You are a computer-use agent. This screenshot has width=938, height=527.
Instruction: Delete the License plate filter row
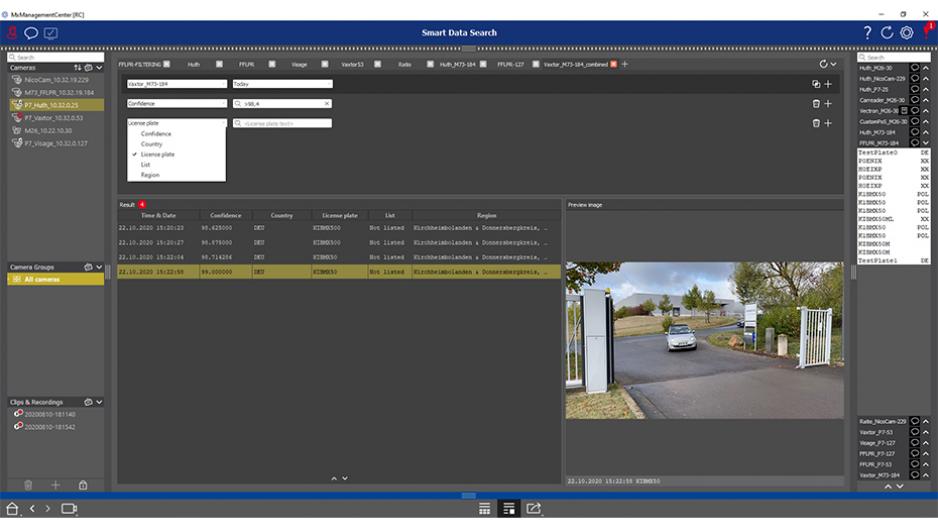(x=816, y=123)
